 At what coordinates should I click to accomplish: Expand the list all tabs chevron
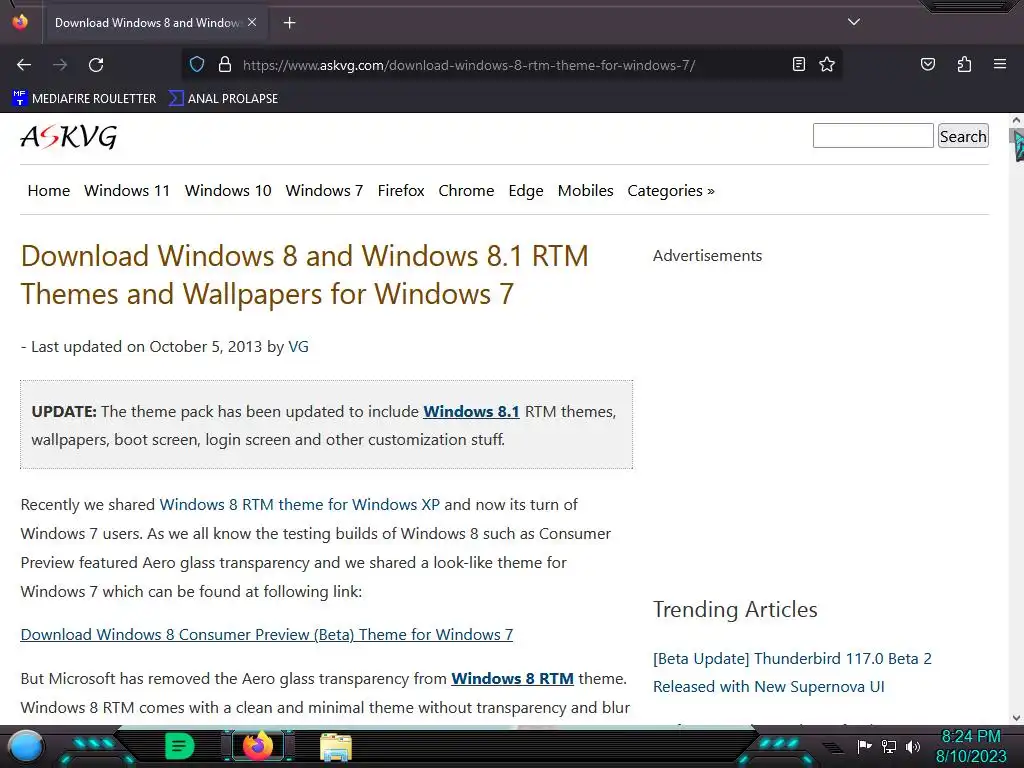coord(854,22)
